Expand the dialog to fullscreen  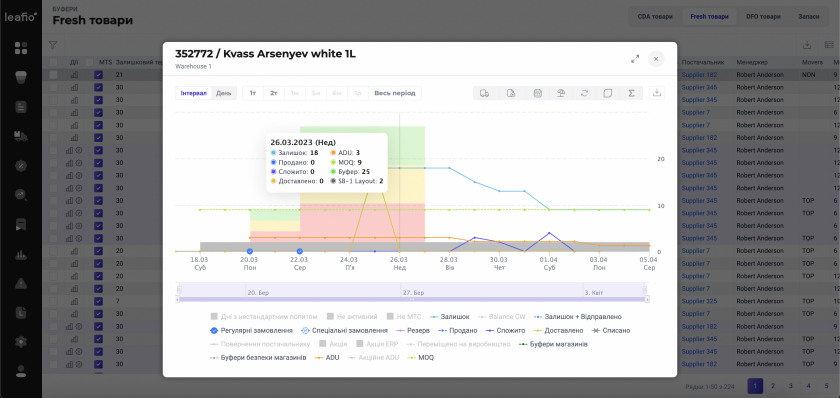635,59
